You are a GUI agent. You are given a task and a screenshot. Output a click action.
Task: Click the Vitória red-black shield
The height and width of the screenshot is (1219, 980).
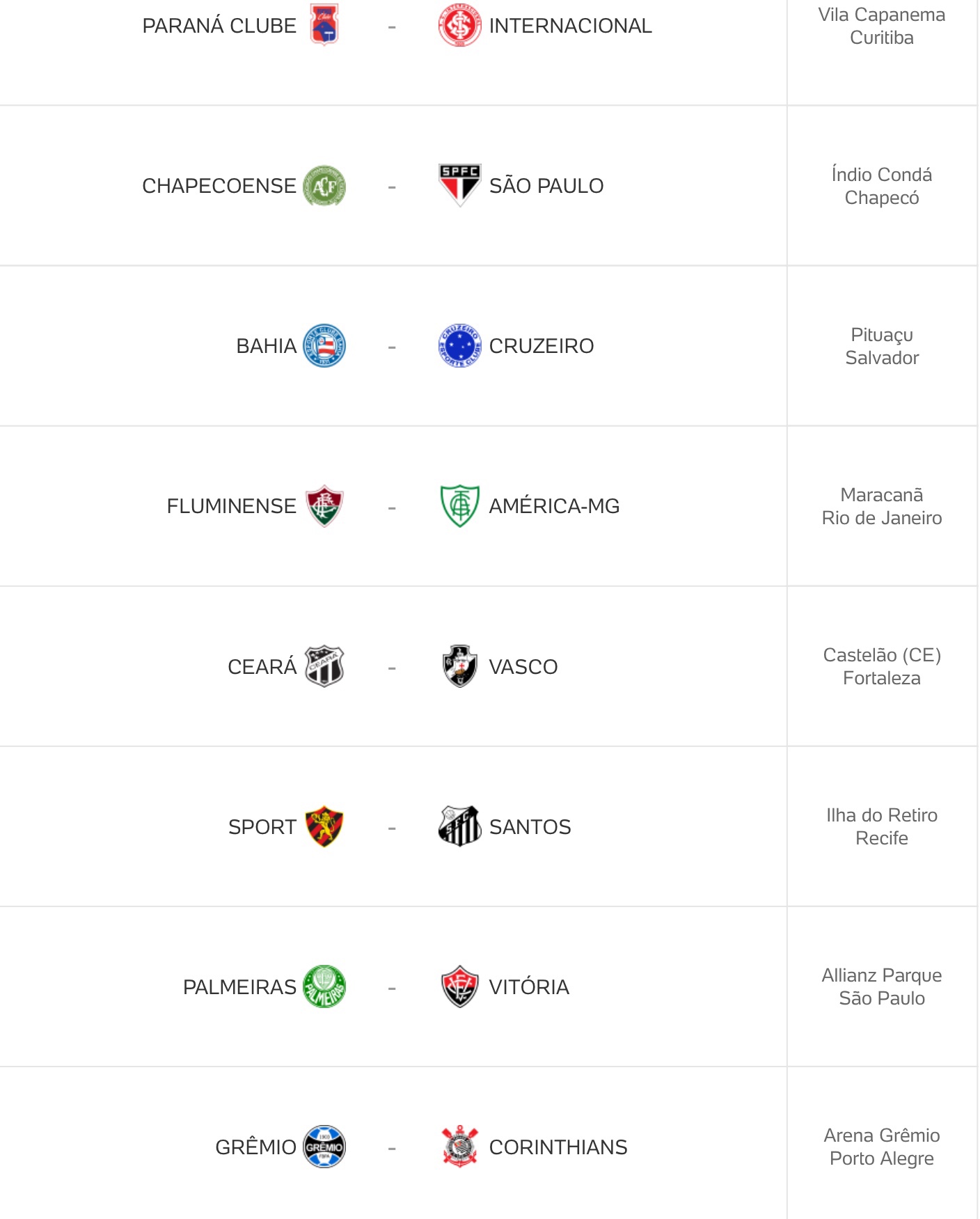(460, 986)
